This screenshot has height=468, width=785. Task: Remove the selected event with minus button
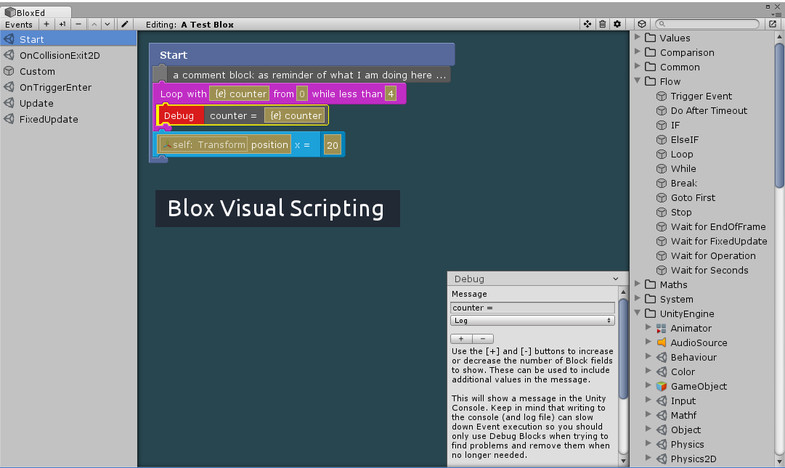pyautogui.click(x=78, y=24)
